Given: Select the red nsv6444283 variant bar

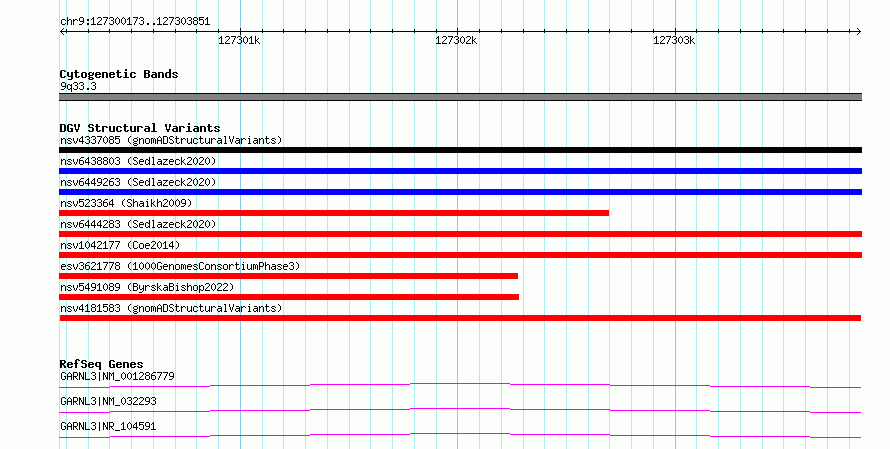Looking at the screenshot, I should pyautogui.click(x=460, y=234).
